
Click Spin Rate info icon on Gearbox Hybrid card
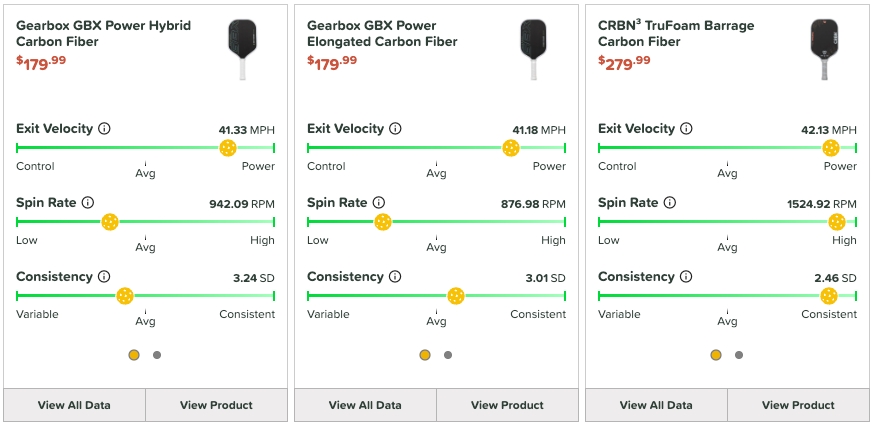[x=88, y=203]
